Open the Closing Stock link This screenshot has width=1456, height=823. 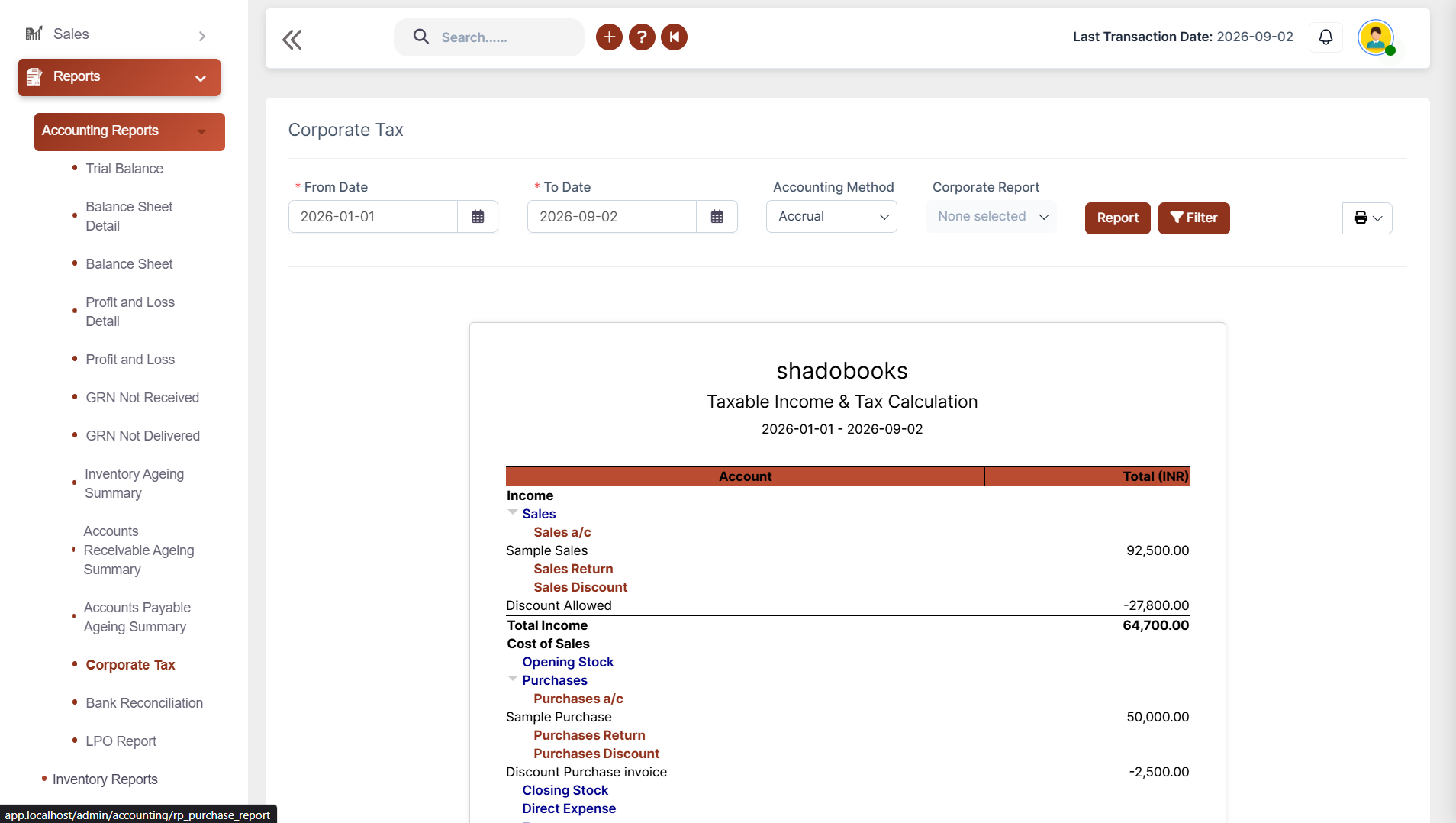tap(565, 790)
